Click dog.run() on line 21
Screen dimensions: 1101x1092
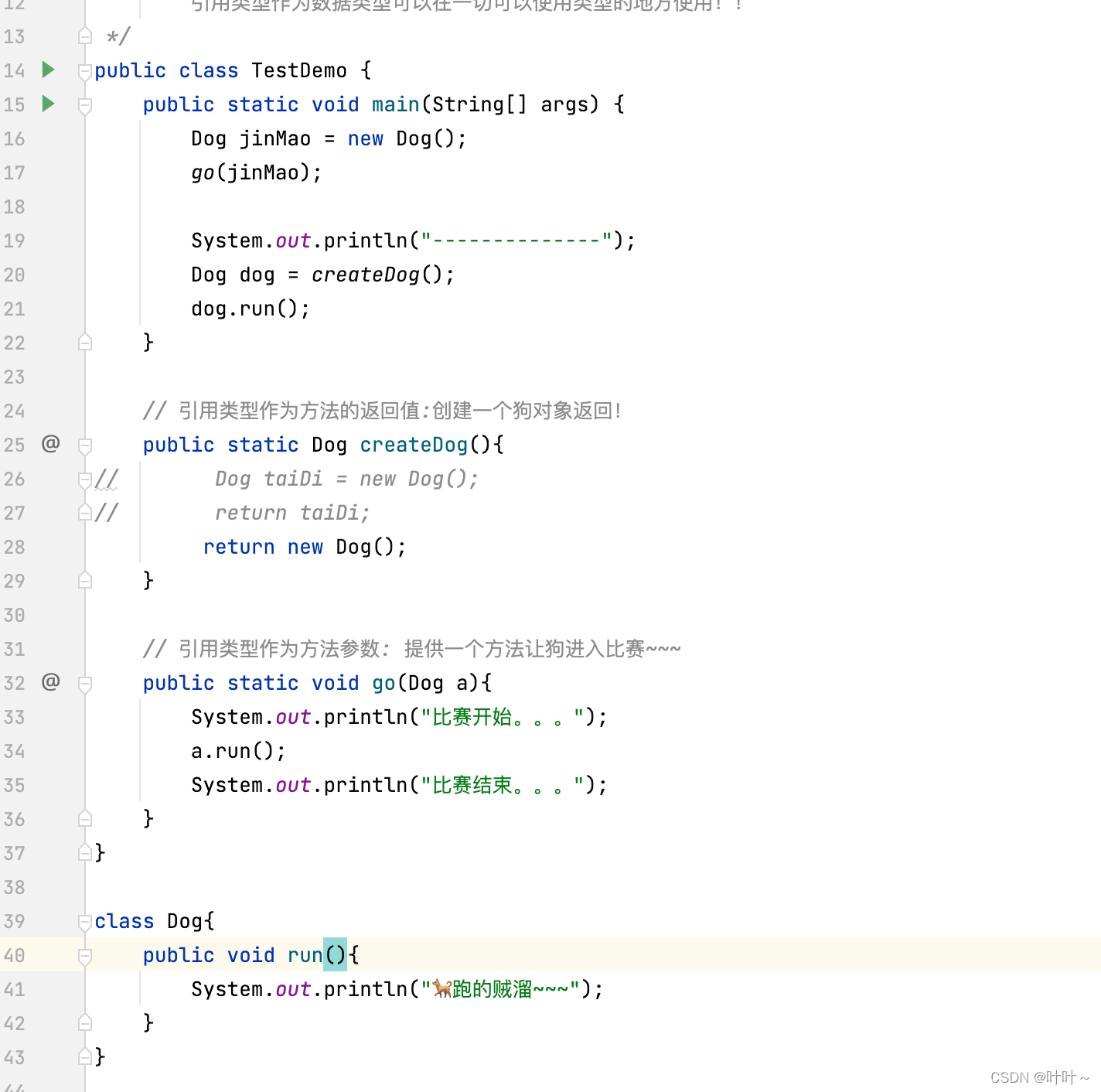coord(251,309)
